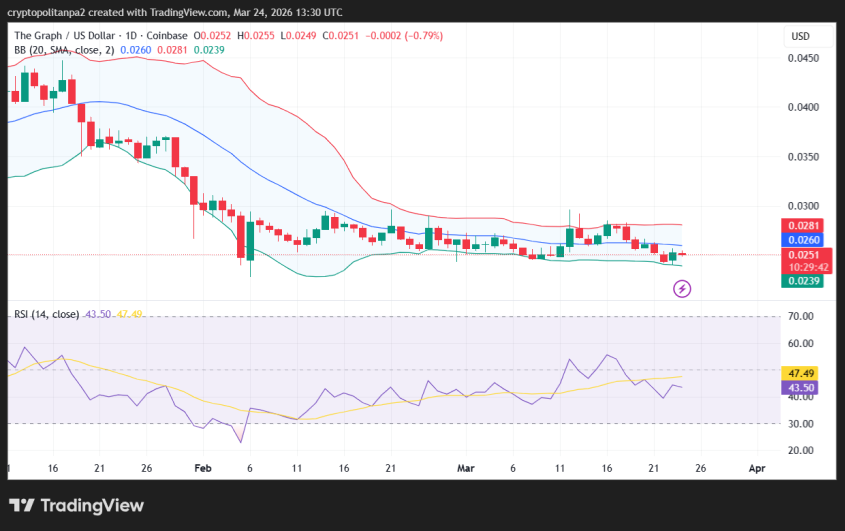Click the red 0.0251 current price tag
Image resolution: width=845 pixels, height=531 pixels.
tap(805, 255)
